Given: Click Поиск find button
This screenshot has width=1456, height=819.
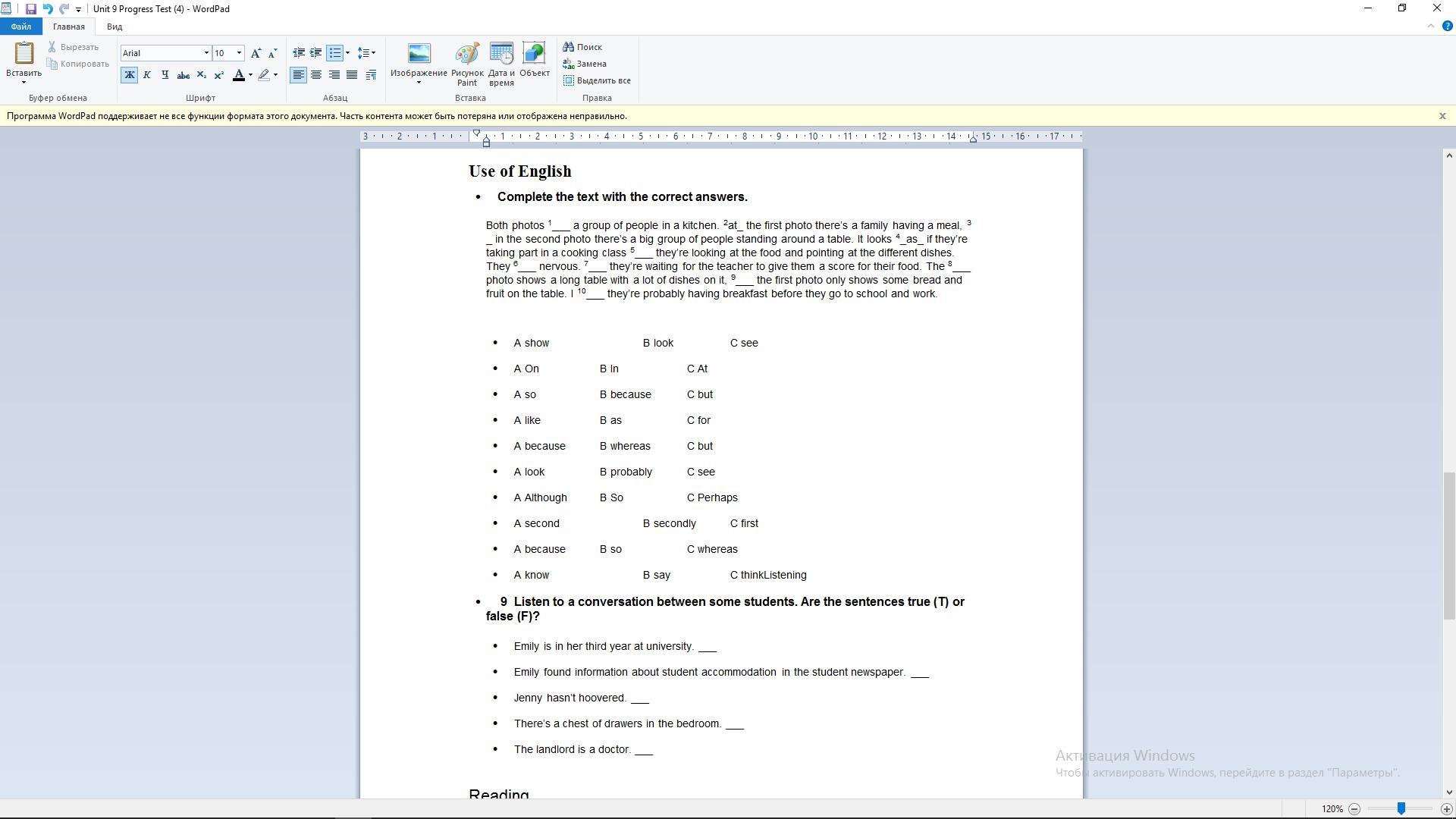Looking at the screenshot, I should tap(582, 47).
